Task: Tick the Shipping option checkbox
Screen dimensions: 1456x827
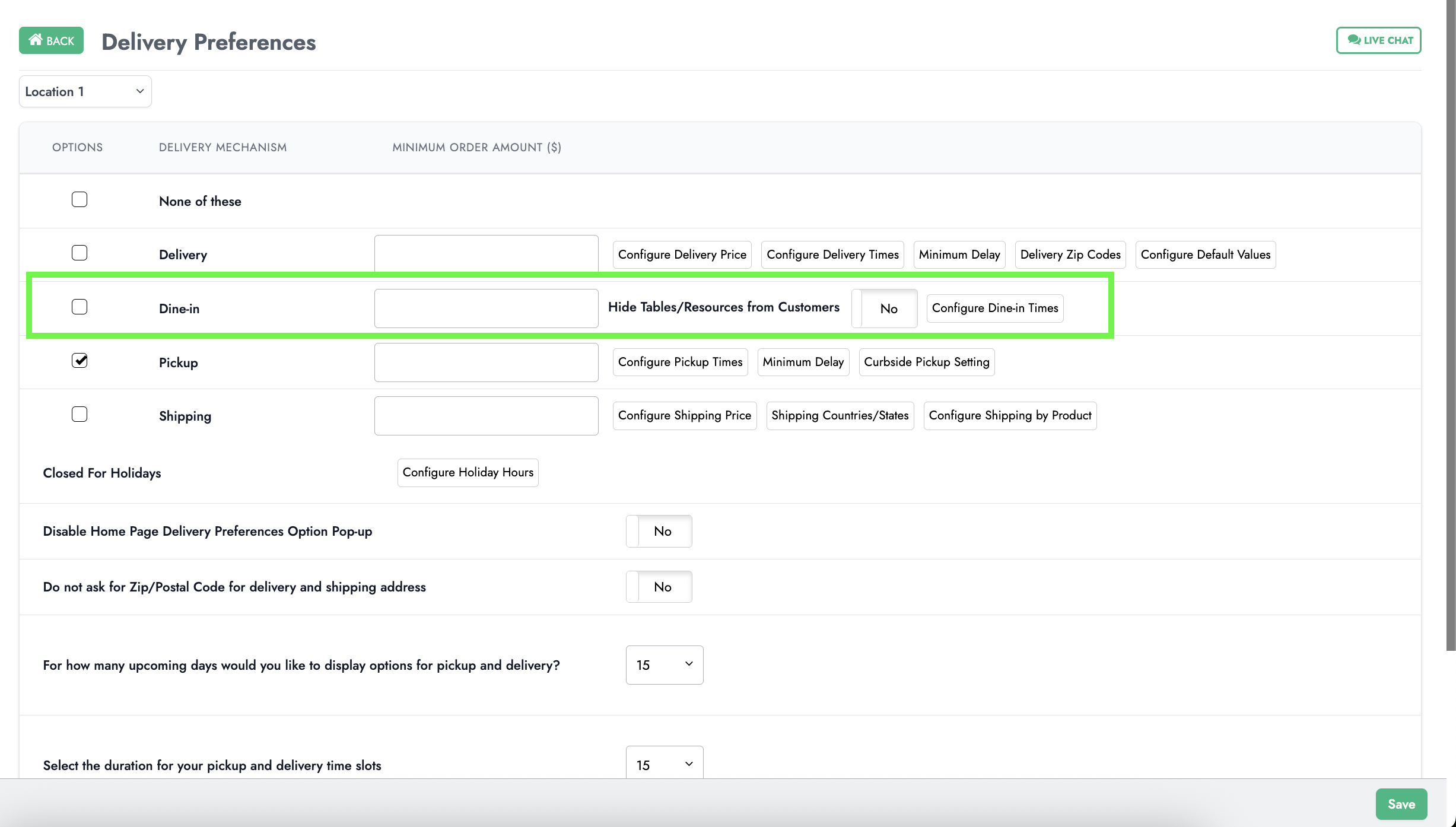Action: pos(80,414)
